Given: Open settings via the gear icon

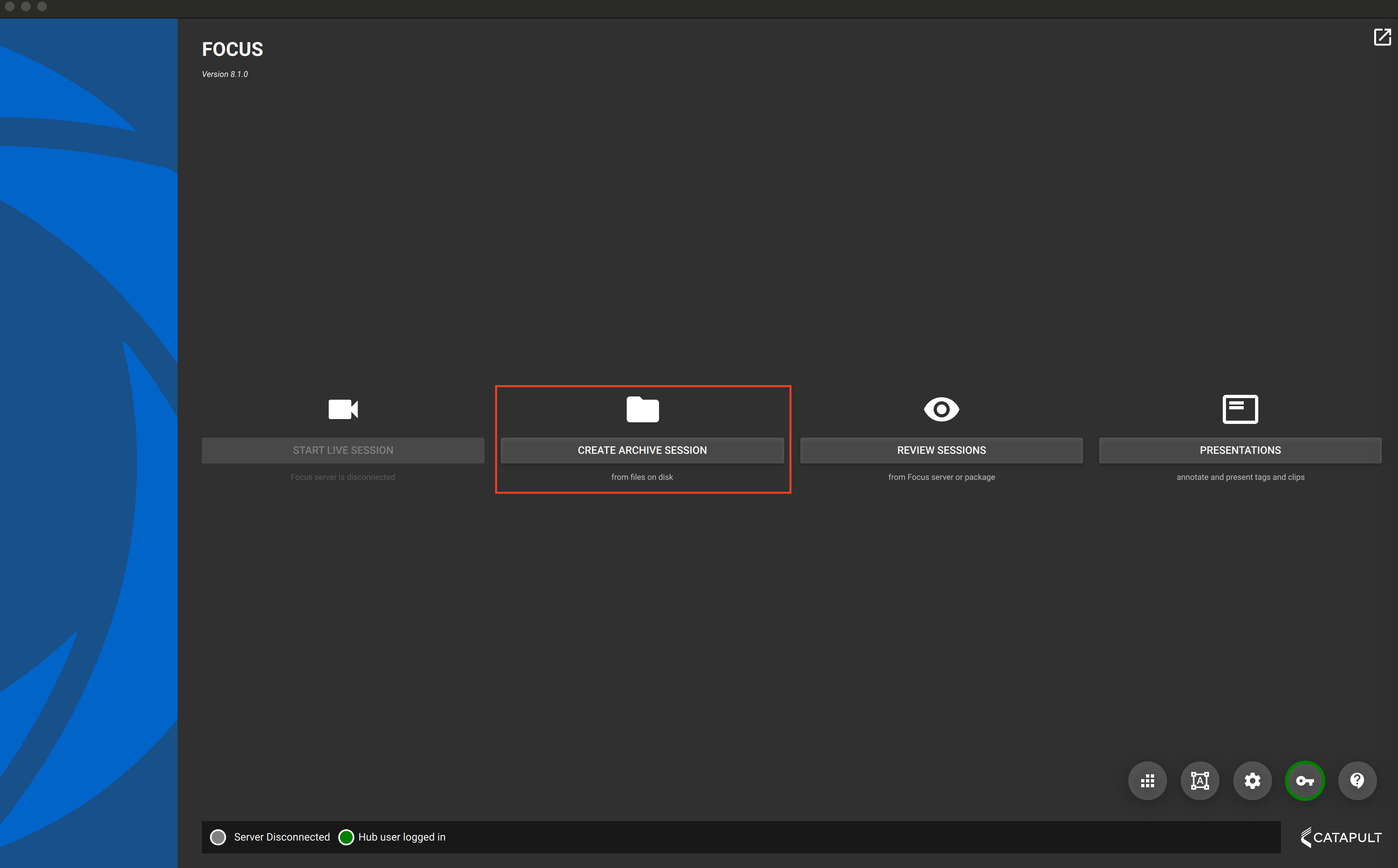Looking at the screenshot, I should coord(1252,781).
